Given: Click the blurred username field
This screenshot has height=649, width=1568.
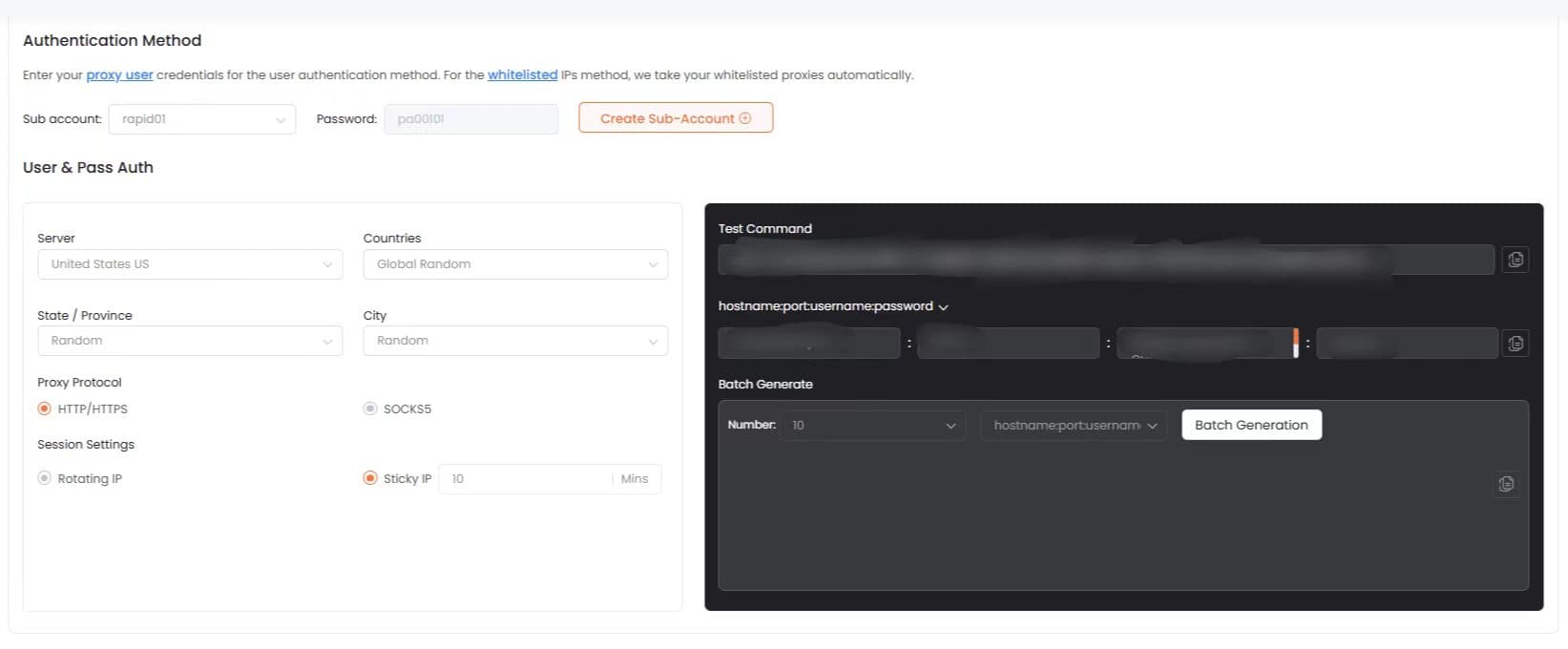Looking at the screenshot, I should pyautogui.click(x=1207, y=344).
